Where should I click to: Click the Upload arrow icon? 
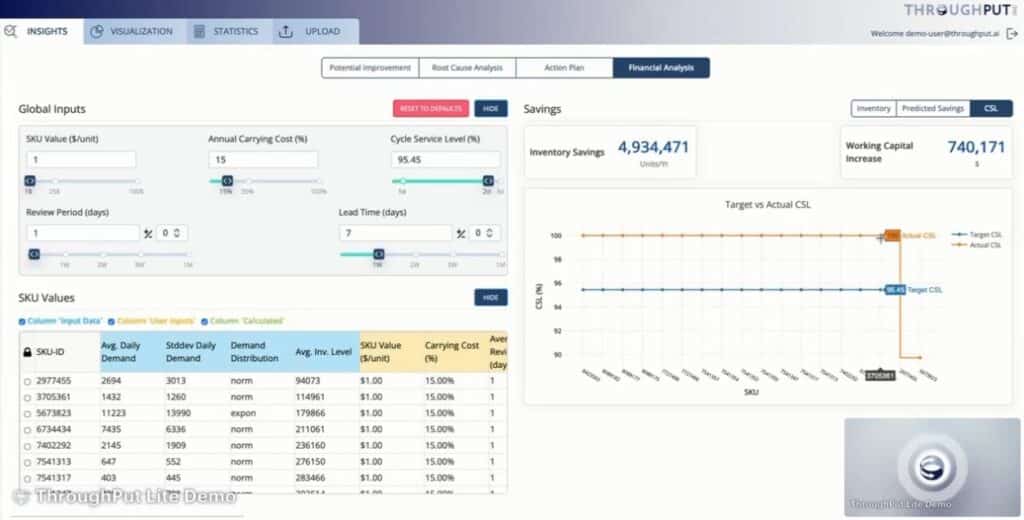click(285, 31)
